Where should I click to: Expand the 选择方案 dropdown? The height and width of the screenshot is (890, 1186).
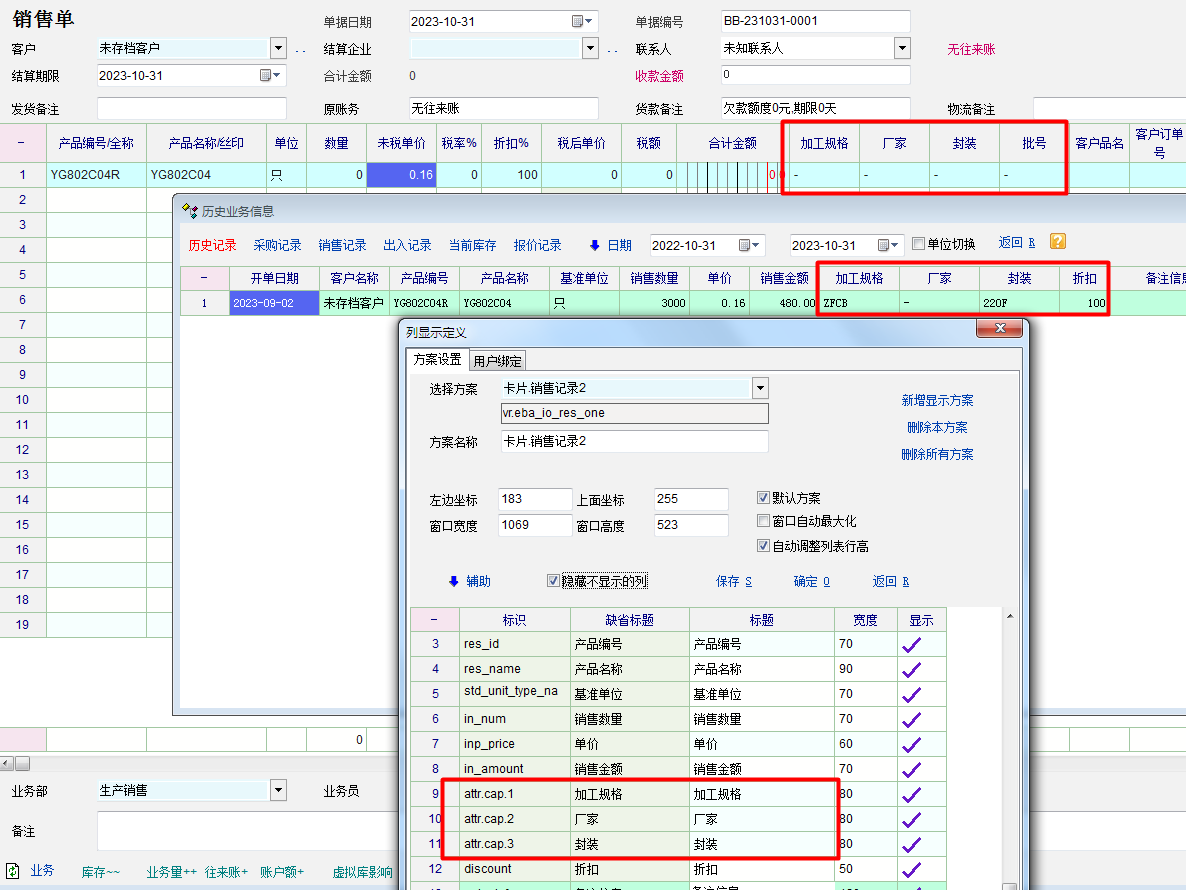760,388
